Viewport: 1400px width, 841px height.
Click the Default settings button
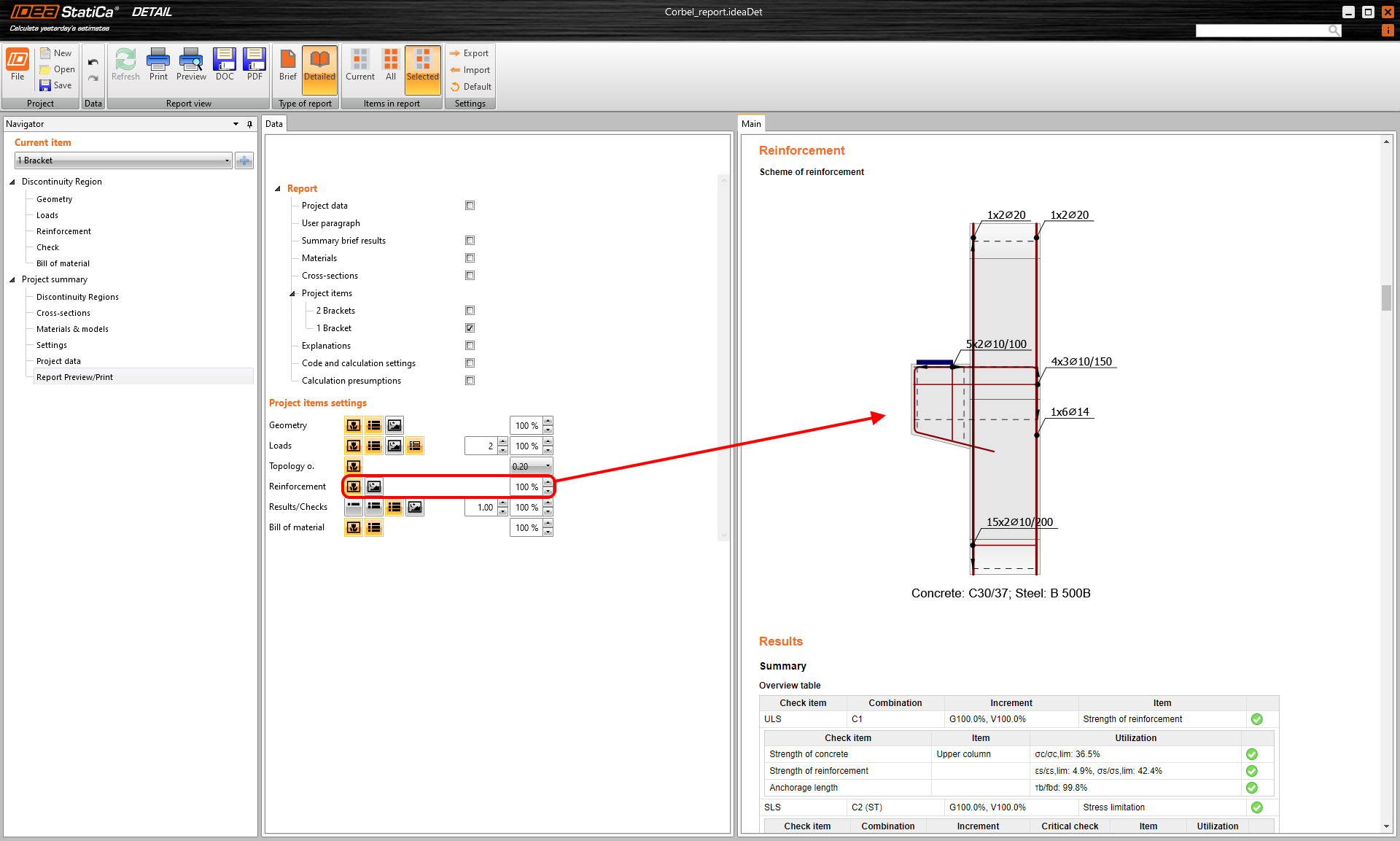click(470, 87)
